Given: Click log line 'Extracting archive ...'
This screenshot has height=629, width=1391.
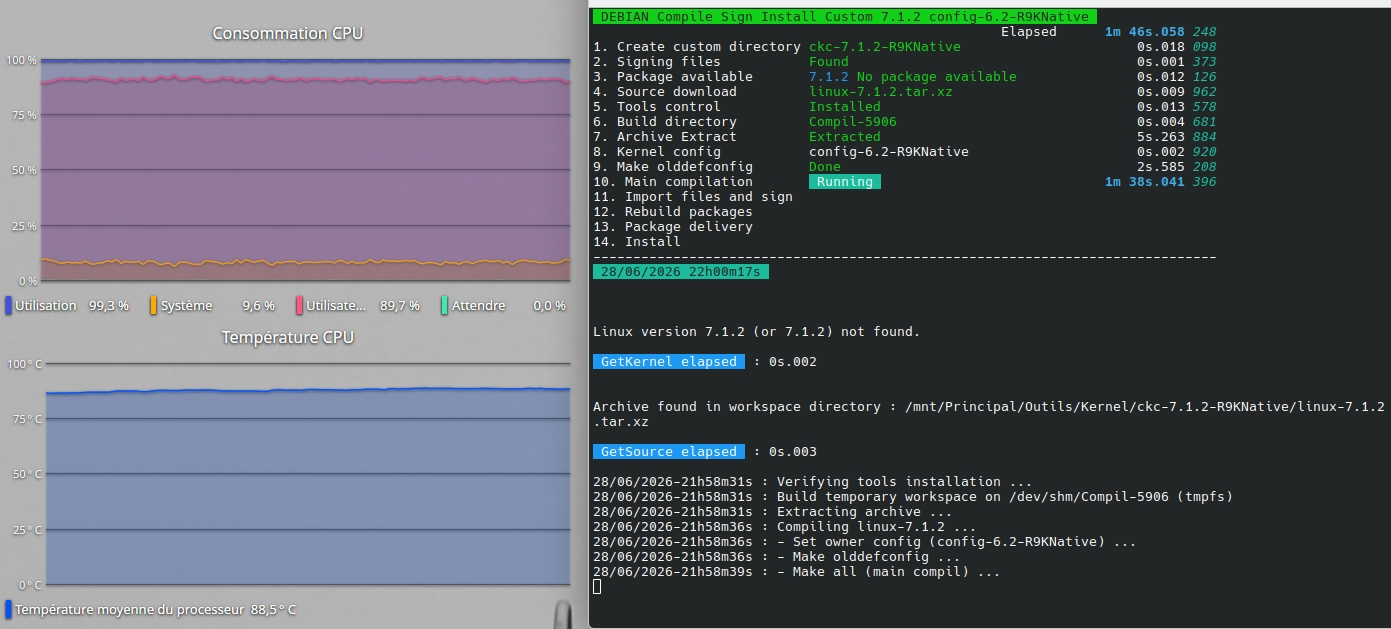Looking at the screenshot, I should pyautogui.click(x=773, y=512).
